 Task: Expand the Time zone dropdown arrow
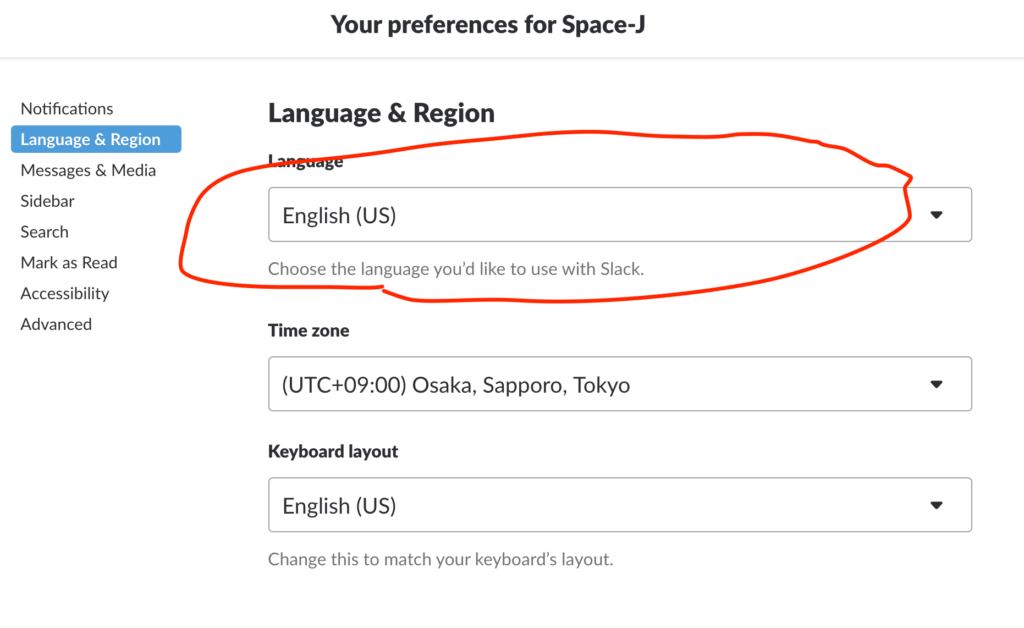tap(936, 384)
